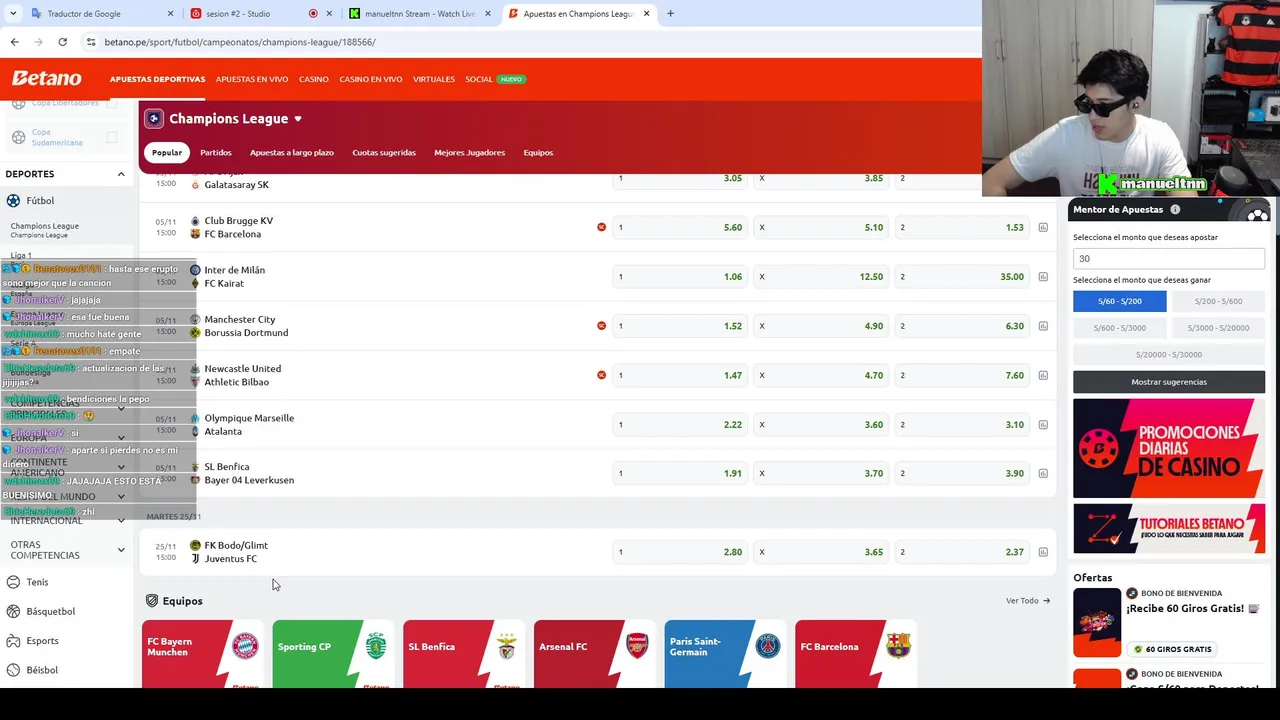Open stats icon for Club Brugge row
This screenshot has height=720, width=1280.
click(x=1043, y=228)
